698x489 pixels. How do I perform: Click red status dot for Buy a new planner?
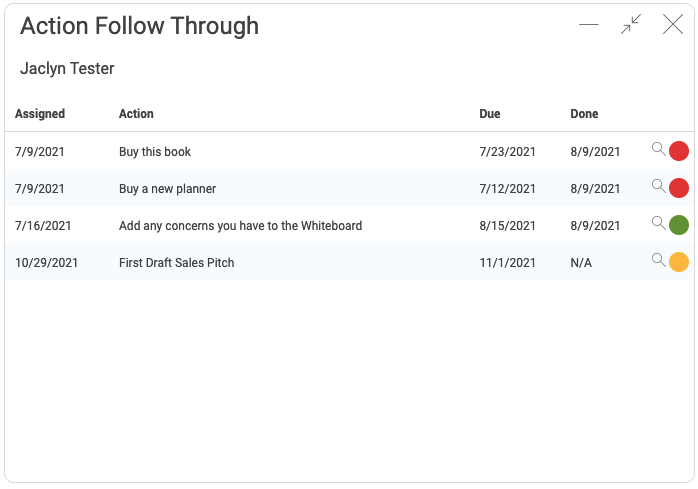(x=679, y=188)
